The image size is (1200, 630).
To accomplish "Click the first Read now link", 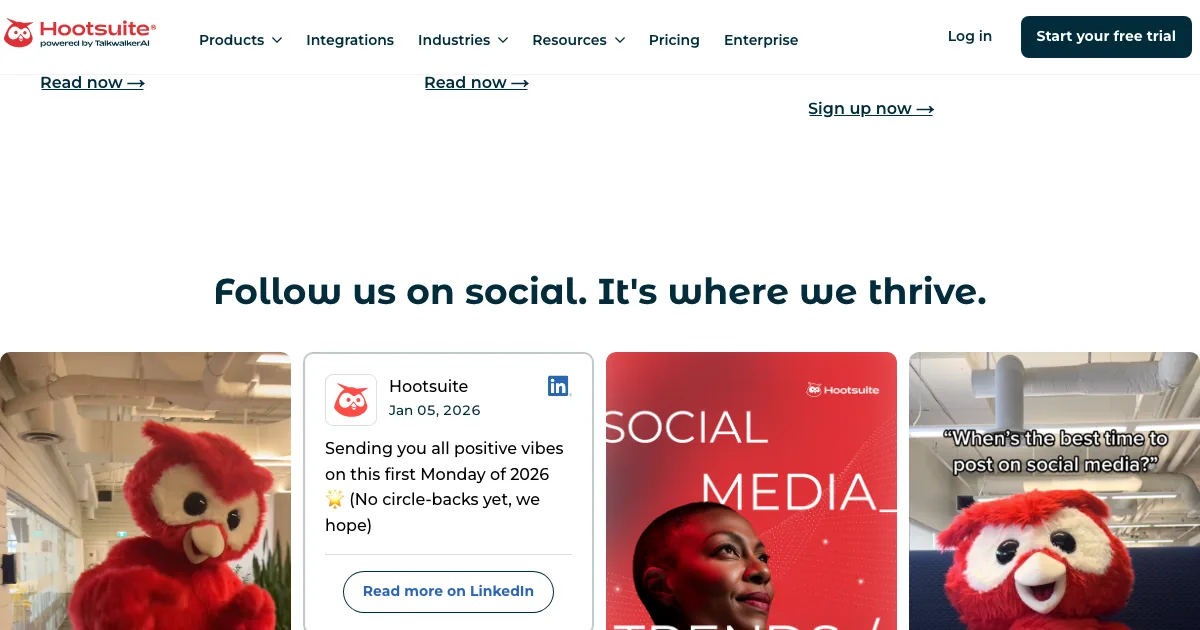I will tap(92, 83).
